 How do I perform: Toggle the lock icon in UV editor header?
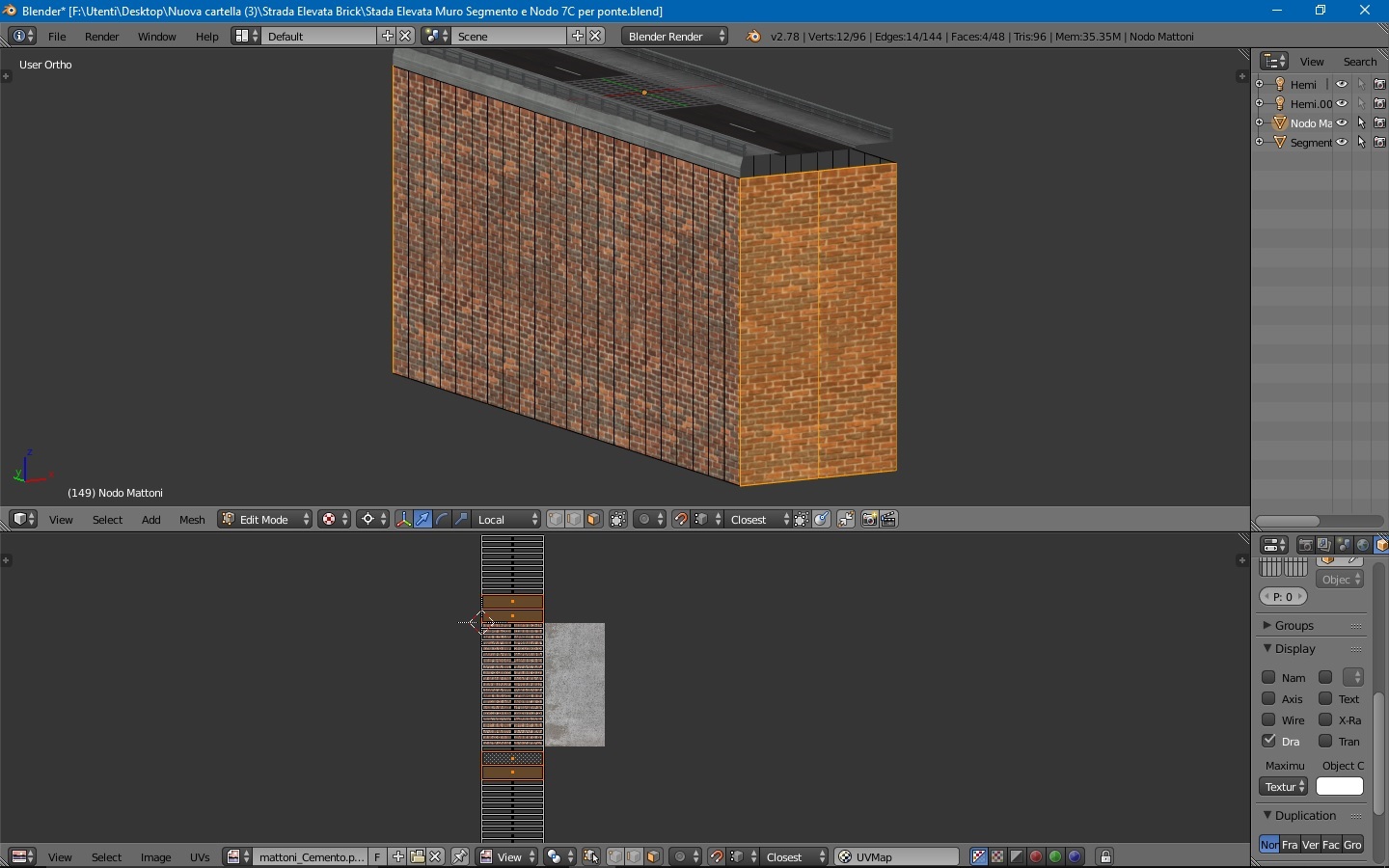[x=1107, y=857]
